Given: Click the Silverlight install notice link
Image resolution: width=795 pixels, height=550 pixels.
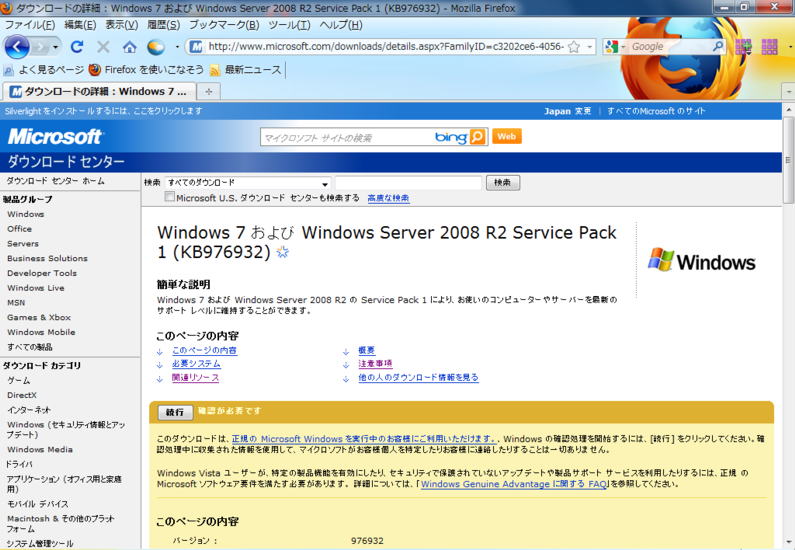Looking at the screenshot, I should coord(103,111).
